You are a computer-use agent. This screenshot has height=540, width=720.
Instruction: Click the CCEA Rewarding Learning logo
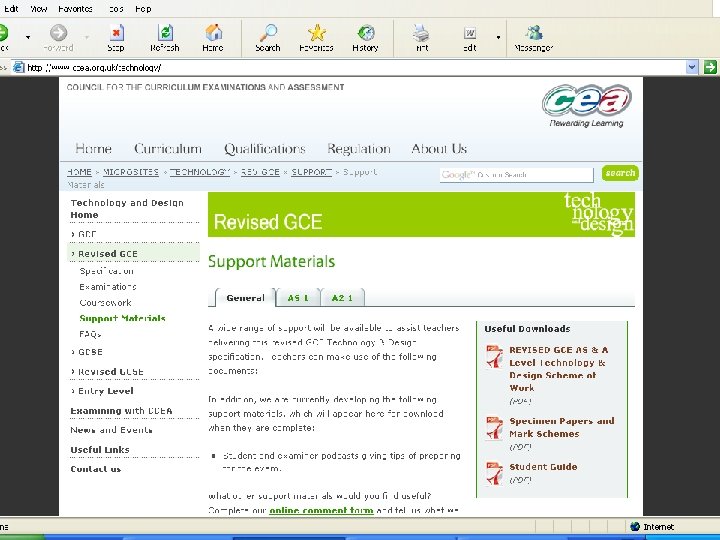586,106
